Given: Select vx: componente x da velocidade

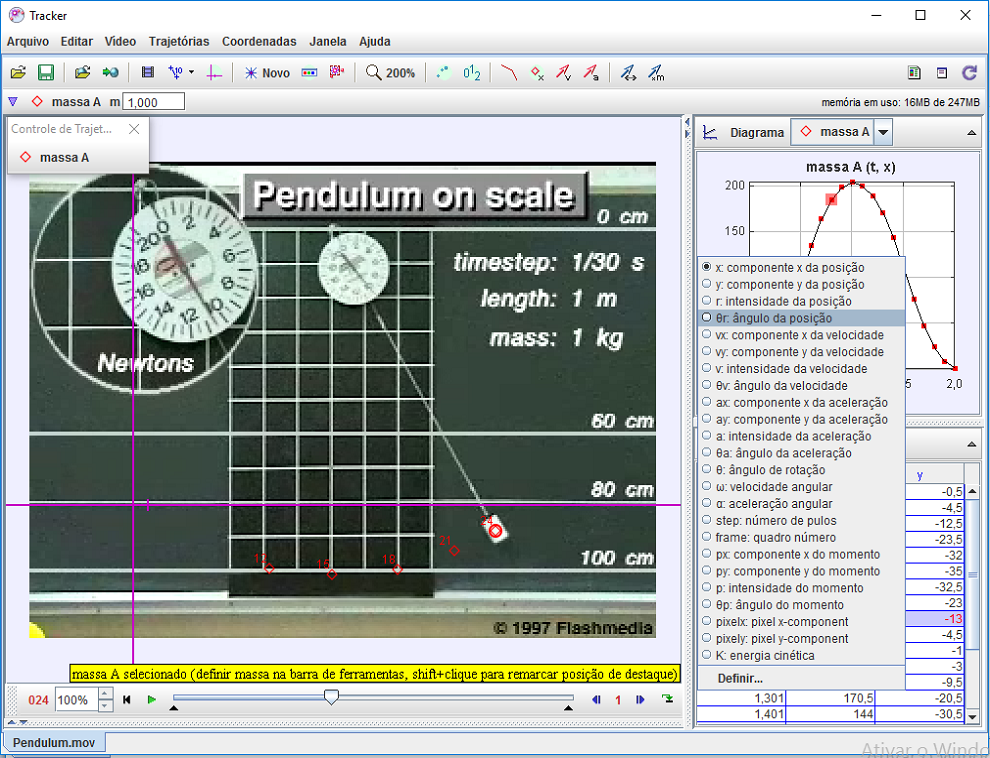Looking at the screenshot, I should click(802, 335).
